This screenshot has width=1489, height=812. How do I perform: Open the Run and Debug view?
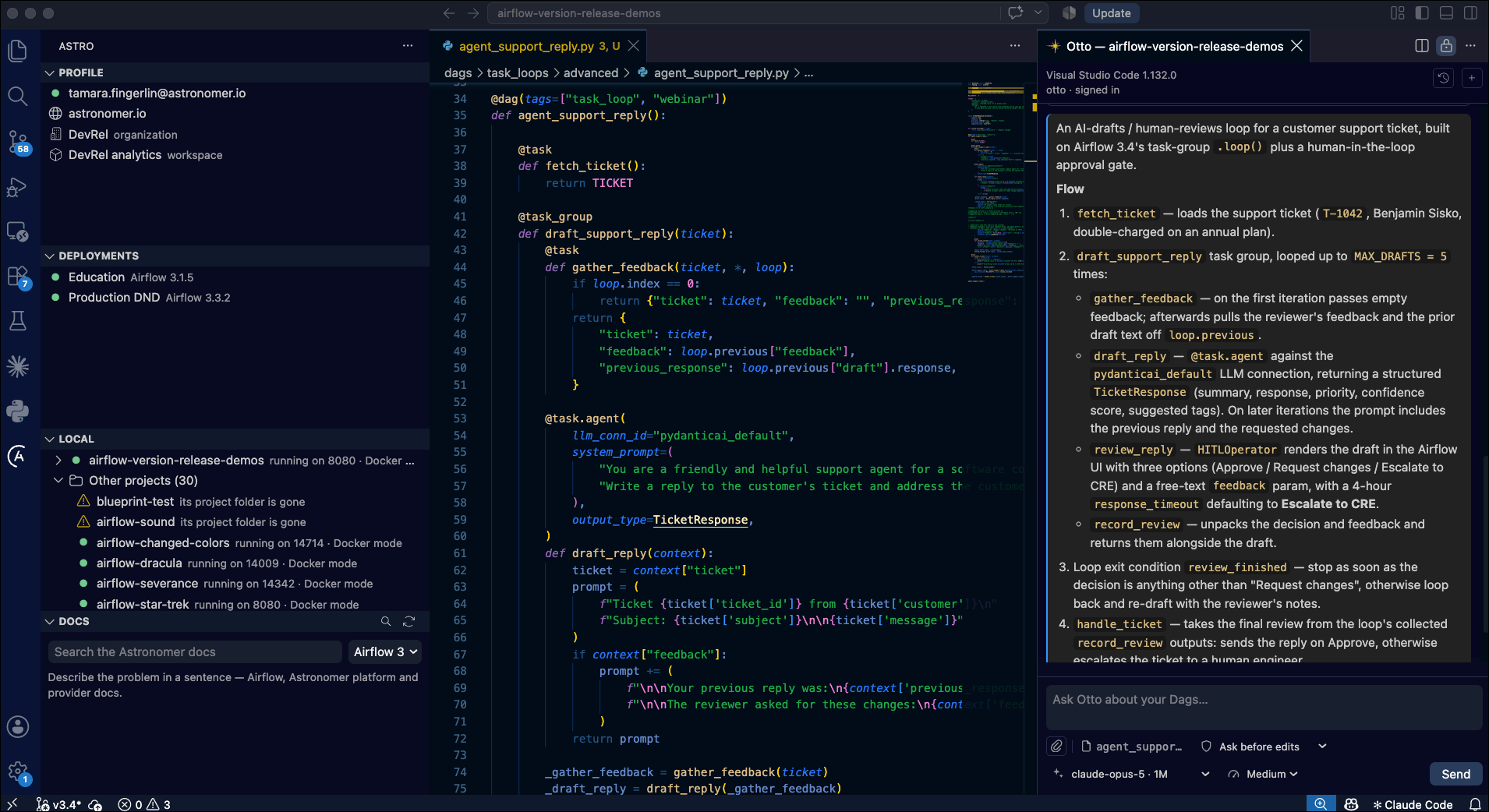point(17,187)
